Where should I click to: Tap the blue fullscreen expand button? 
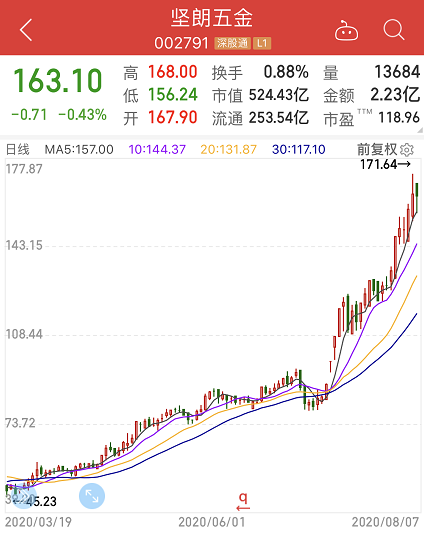point(92,496)
